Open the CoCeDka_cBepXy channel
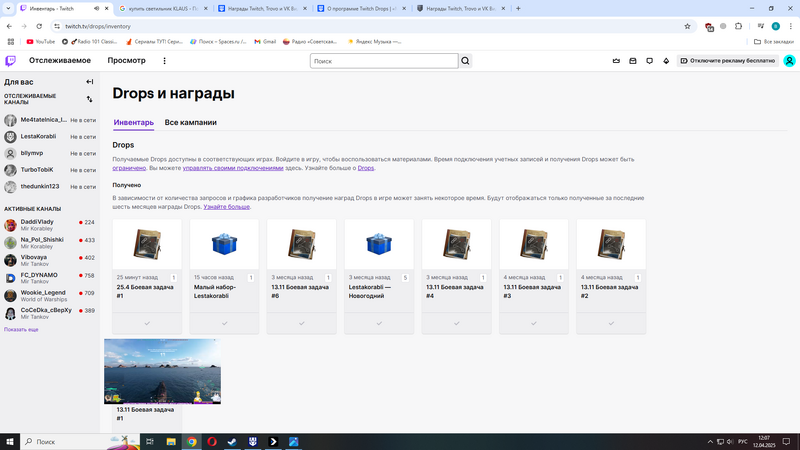800x450 pixels. click(50, 313)
